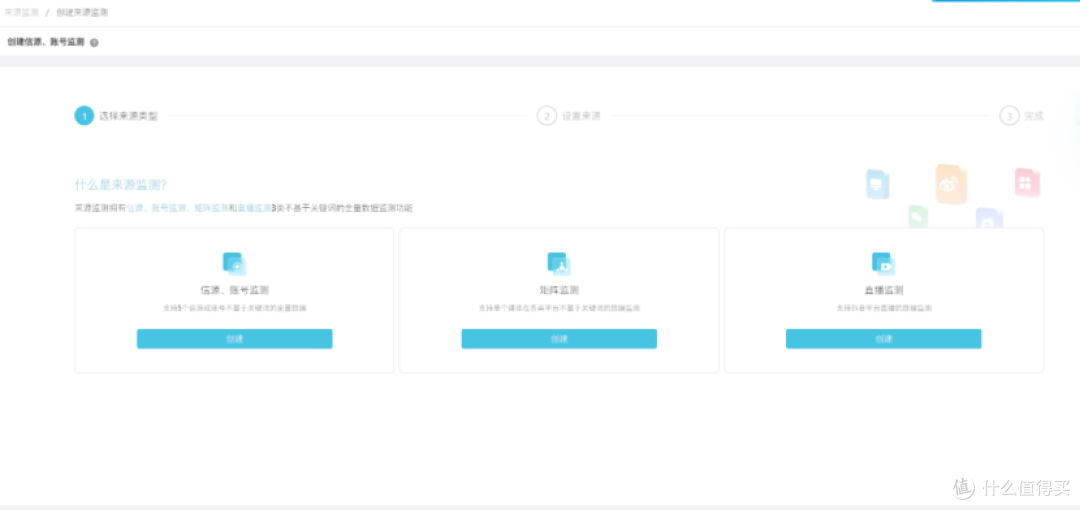
Task: Click the 信源、账号监测 card icon
Action: point(234,264)
